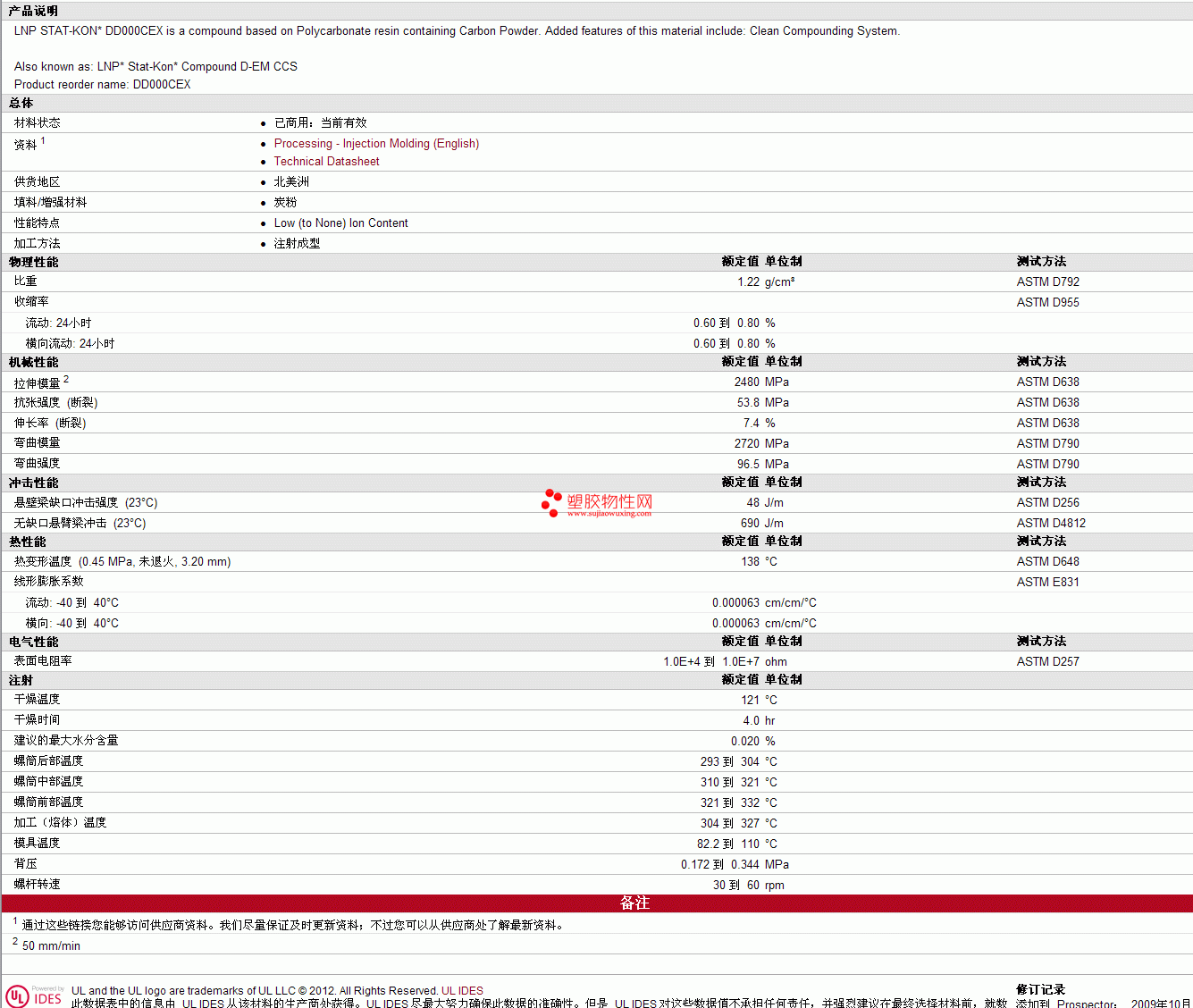Select the 加工方法 label

(38, 244)
